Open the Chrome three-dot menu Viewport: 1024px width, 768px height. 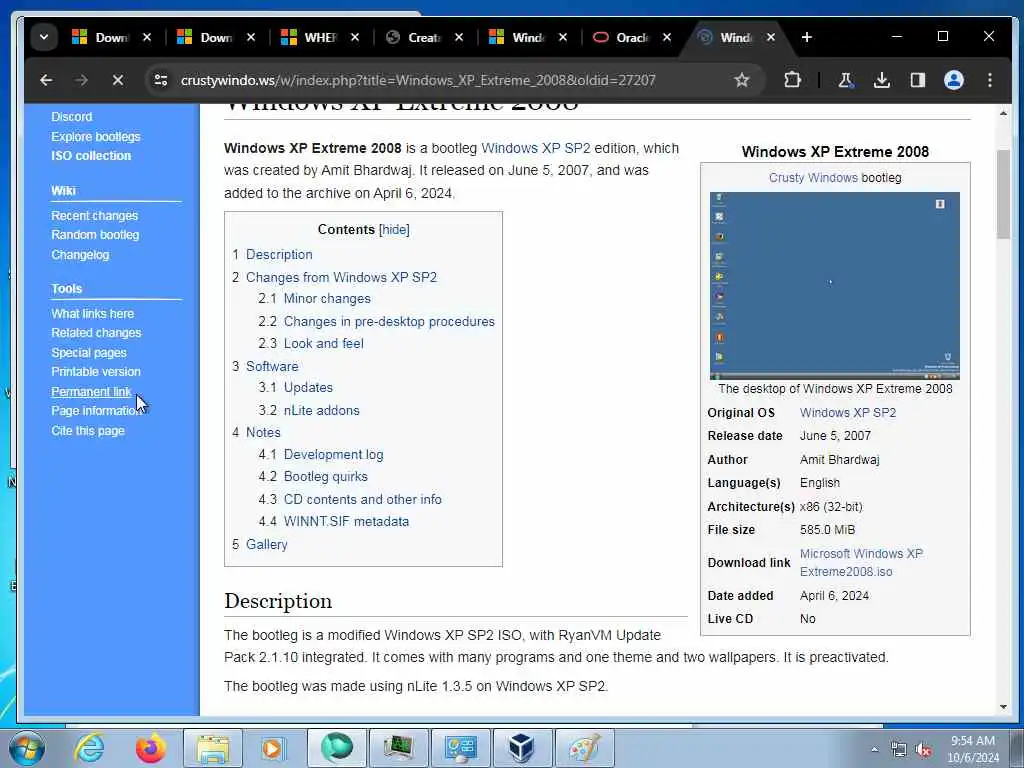pos(990,80)
